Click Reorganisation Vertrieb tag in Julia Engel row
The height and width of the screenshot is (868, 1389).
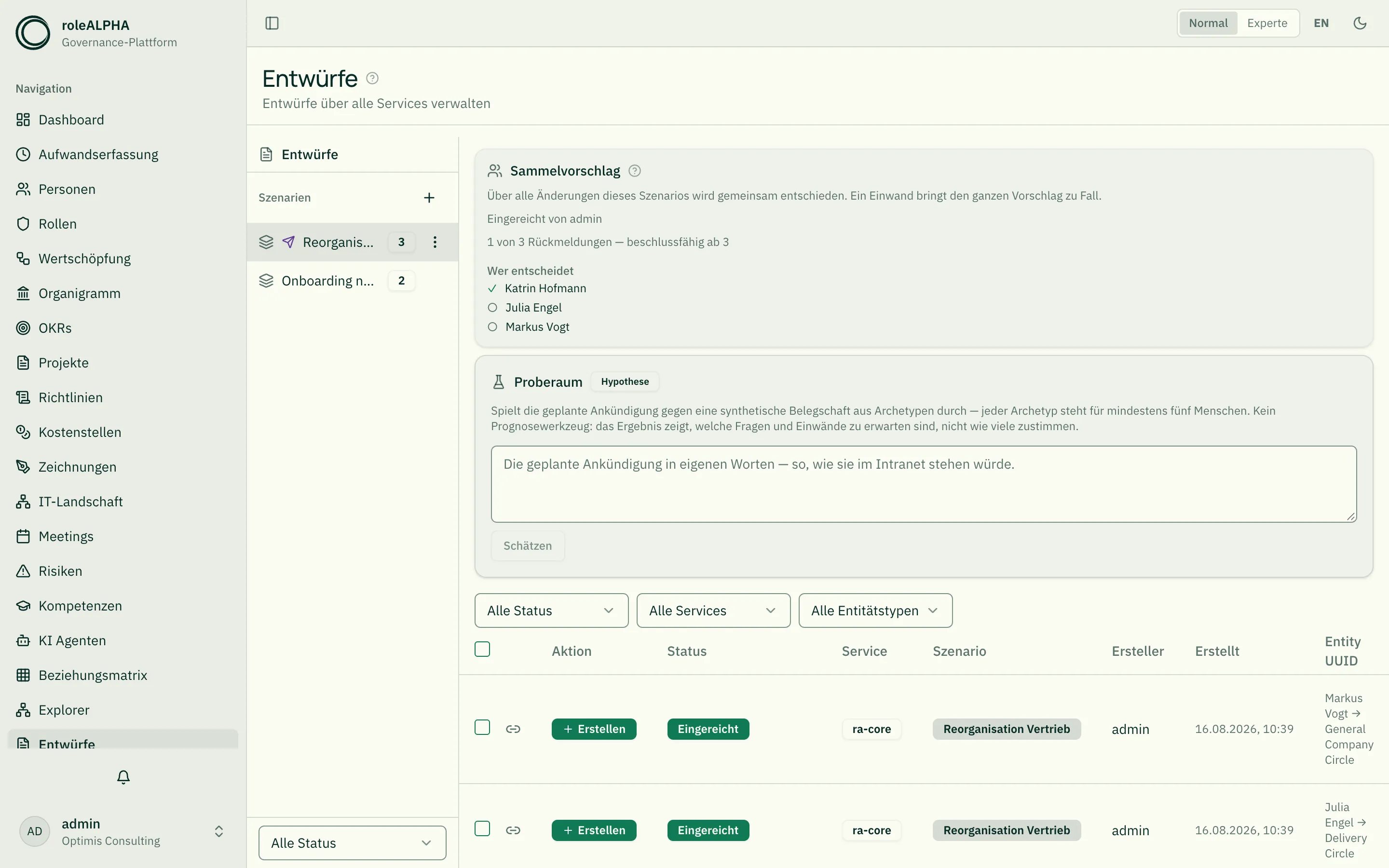click(x=1006, y=830)
